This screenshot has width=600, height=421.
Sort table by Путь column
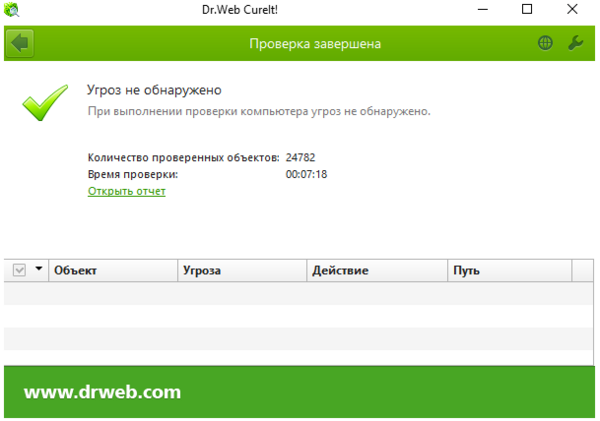510,271
